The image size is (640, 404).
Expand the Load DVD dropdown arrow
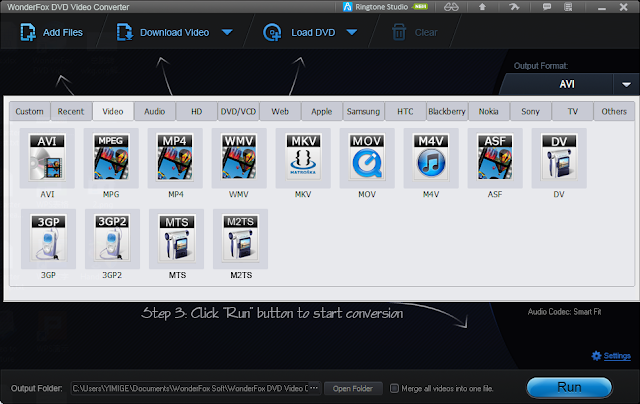click(x=352, y=32)
